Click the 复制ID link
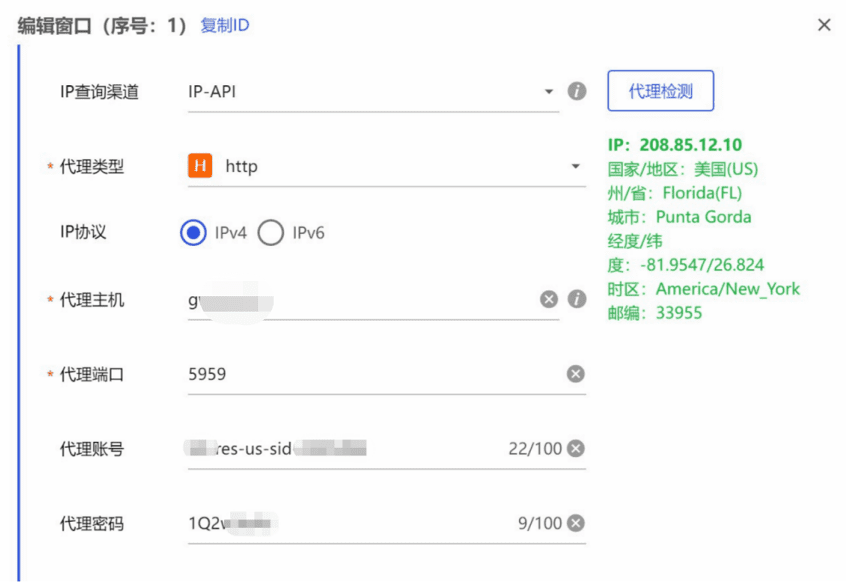 225,25
